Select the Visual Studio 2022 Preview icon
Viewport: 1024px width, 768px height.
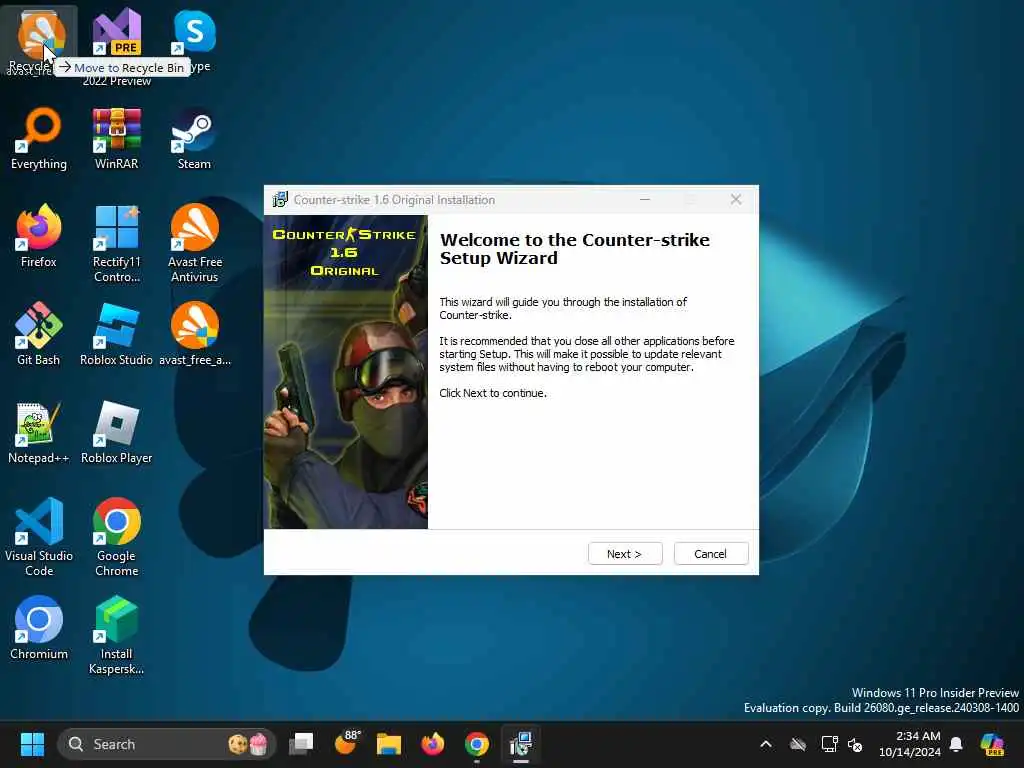(117, 46)
